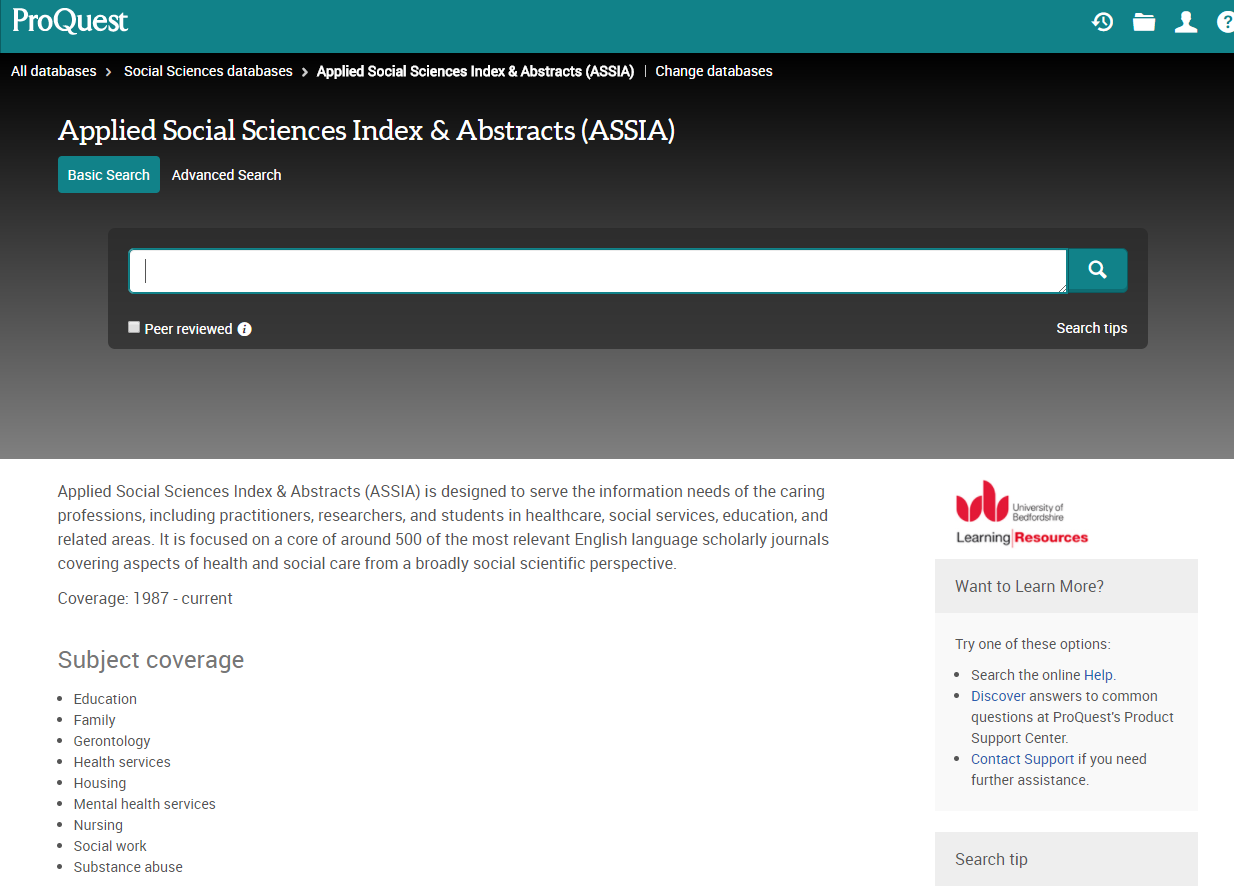Click the Social work subject list item
The image size is (1234, 886).
point(110,846)
